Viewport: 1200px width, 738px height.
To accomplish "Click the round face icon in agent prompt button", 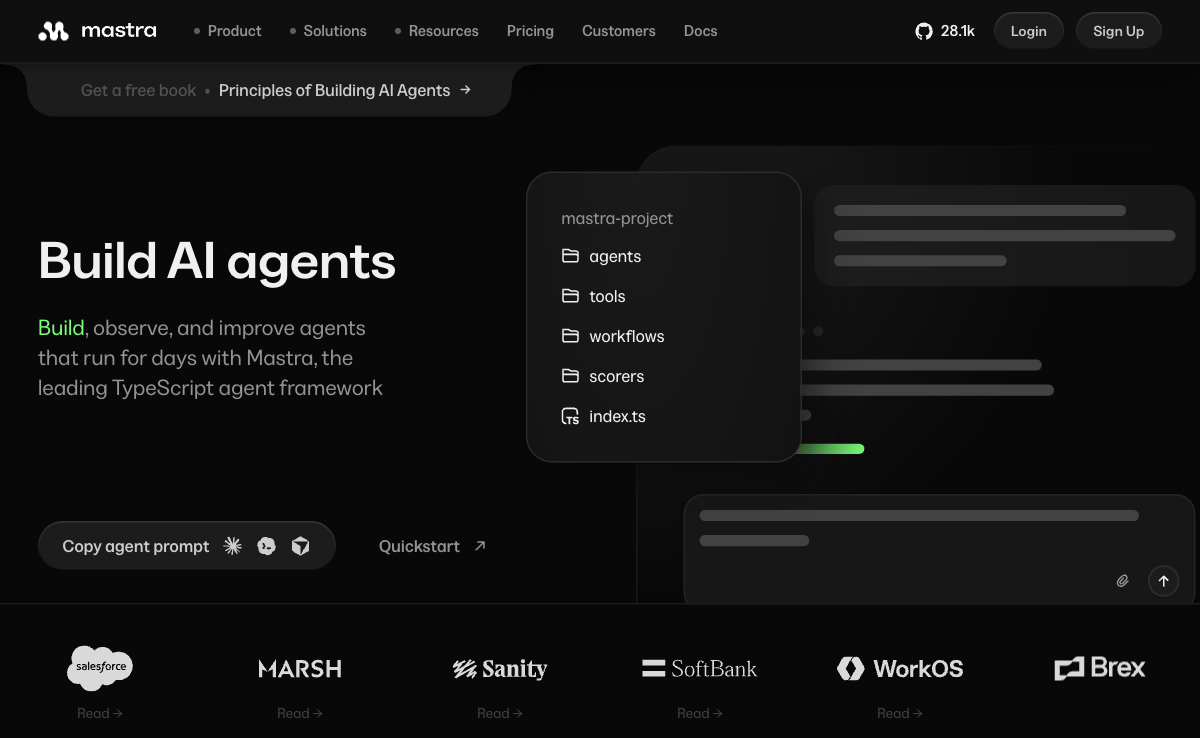I will click(x=266, y=546).
